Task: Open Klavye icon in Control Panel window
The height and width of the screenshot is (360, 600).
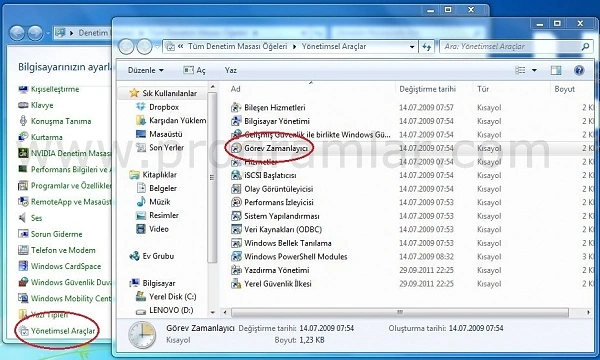Action: point(23,105)
